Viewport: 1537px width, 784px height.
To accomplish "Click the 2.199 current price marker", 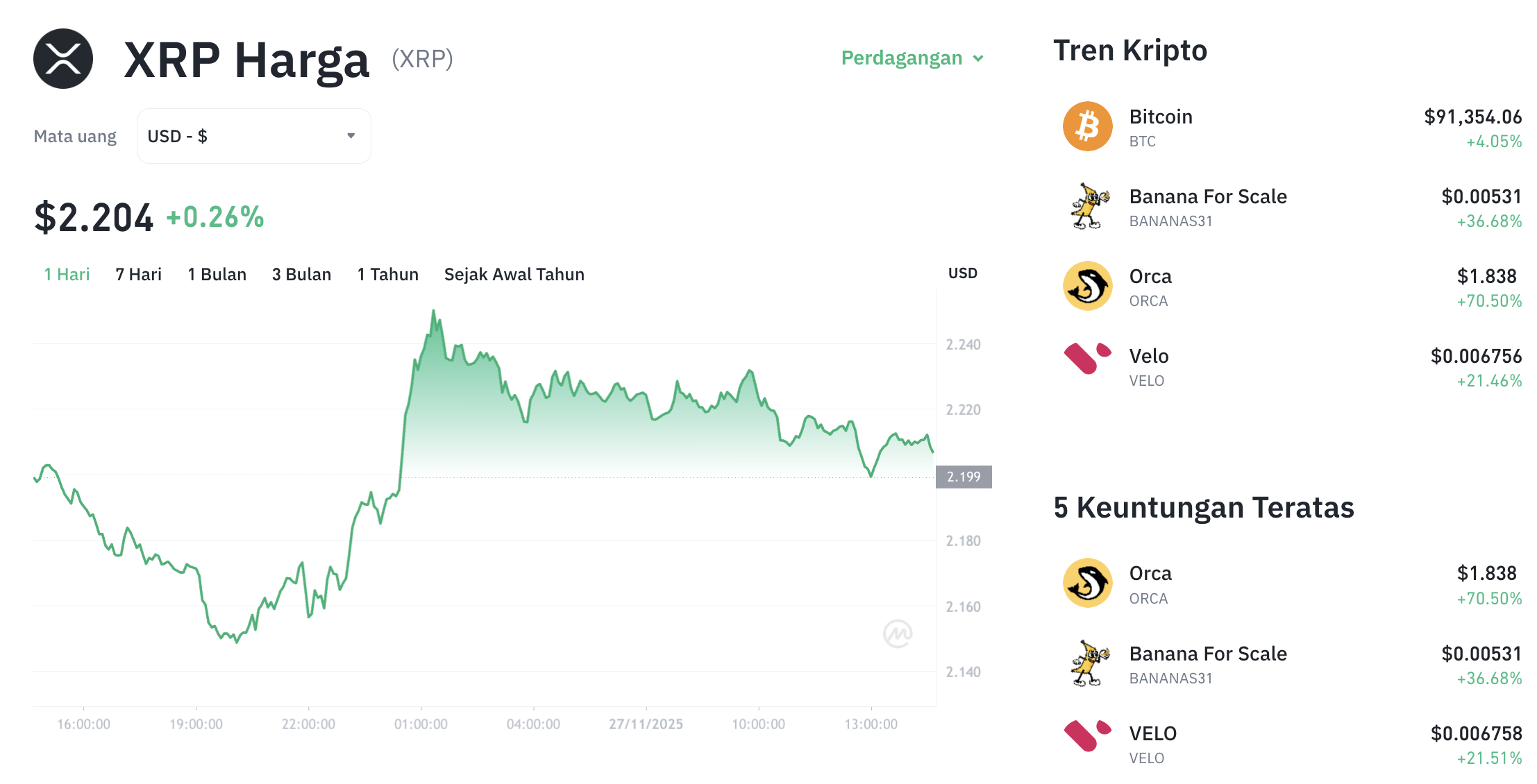I will click(x=964, y=477).
